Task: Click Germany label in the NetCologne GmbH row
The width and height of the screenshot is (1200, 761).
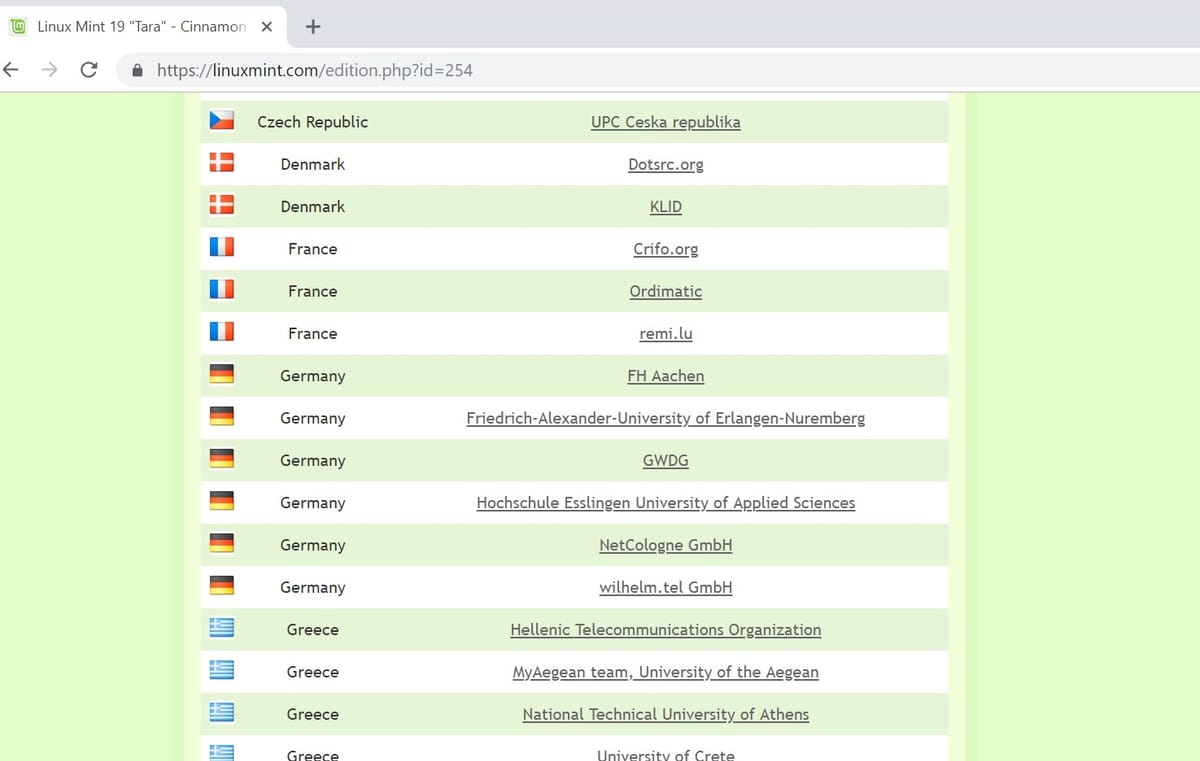Action: [313, 545]
